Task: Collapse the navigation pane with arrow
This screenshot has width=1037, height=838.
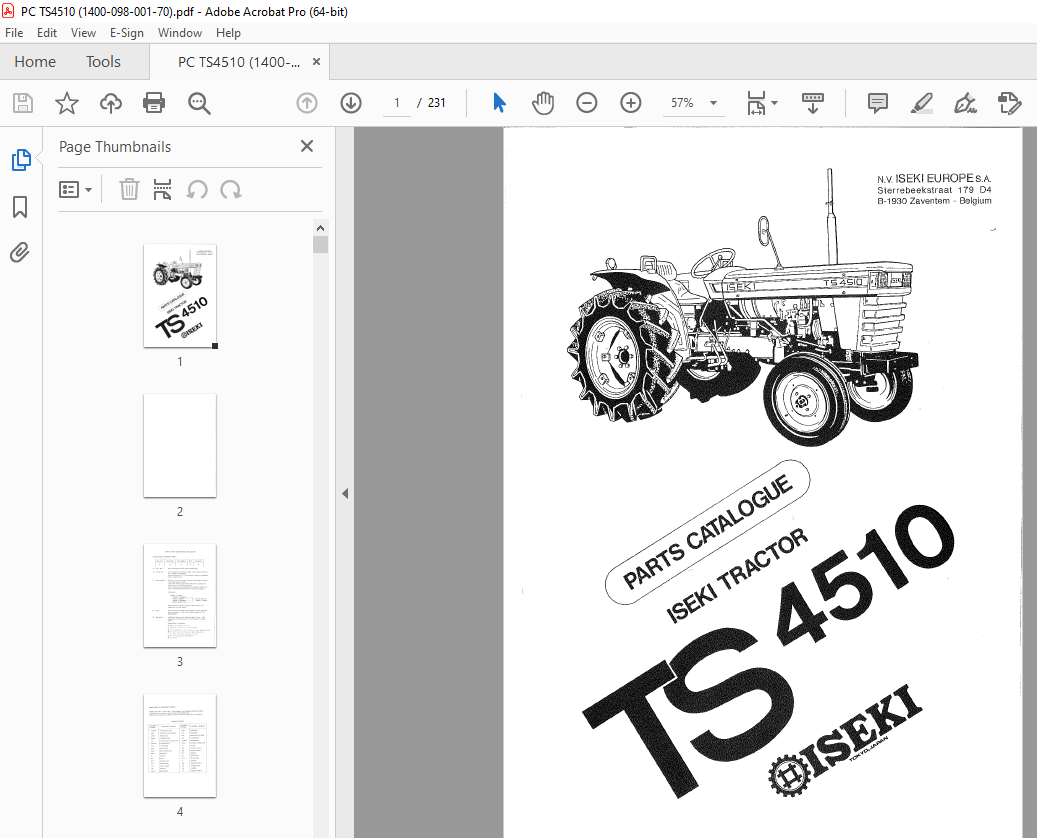Action: 345,493
